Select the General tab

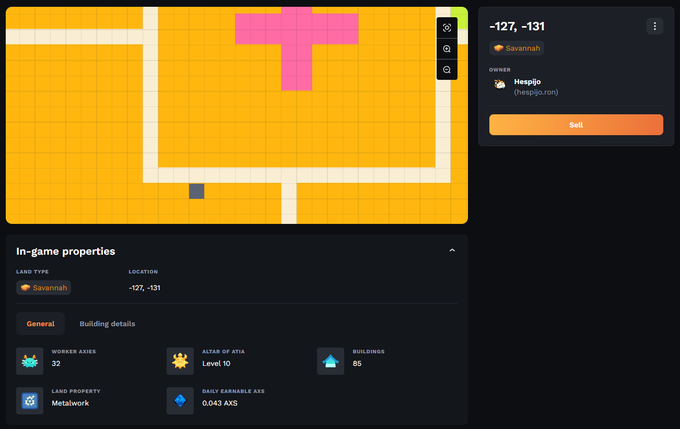[40, 324]
